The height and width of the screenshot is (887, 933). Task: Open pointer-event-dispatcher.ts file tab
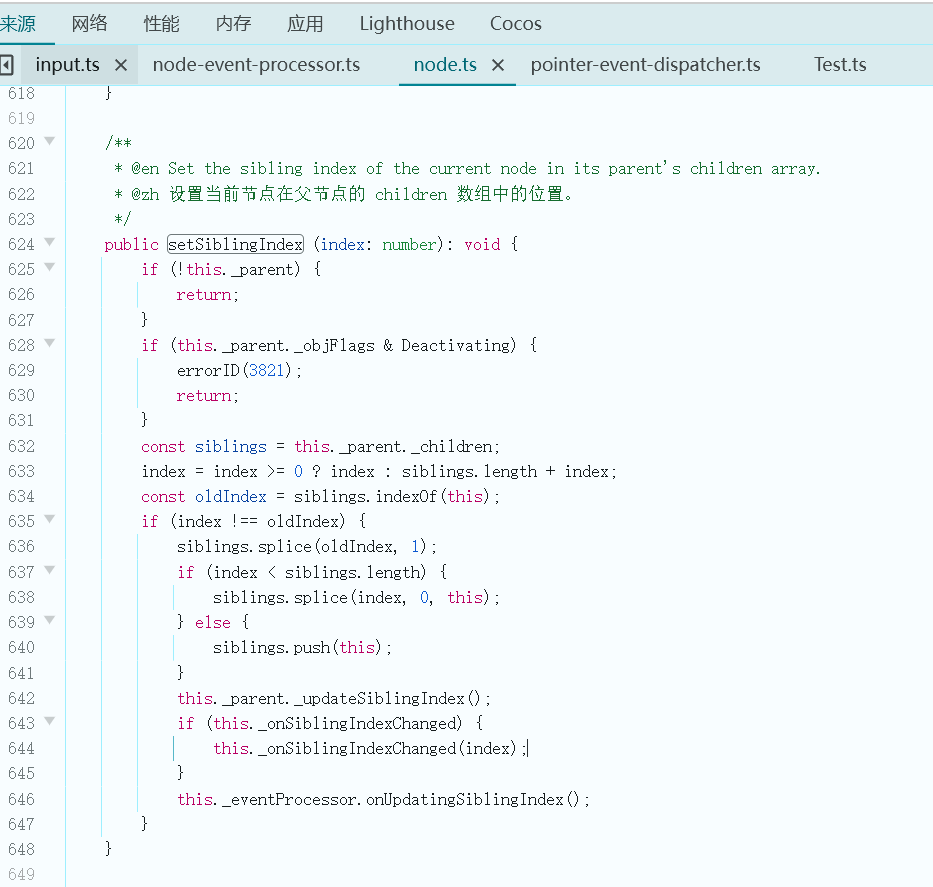tap(645, 64)
